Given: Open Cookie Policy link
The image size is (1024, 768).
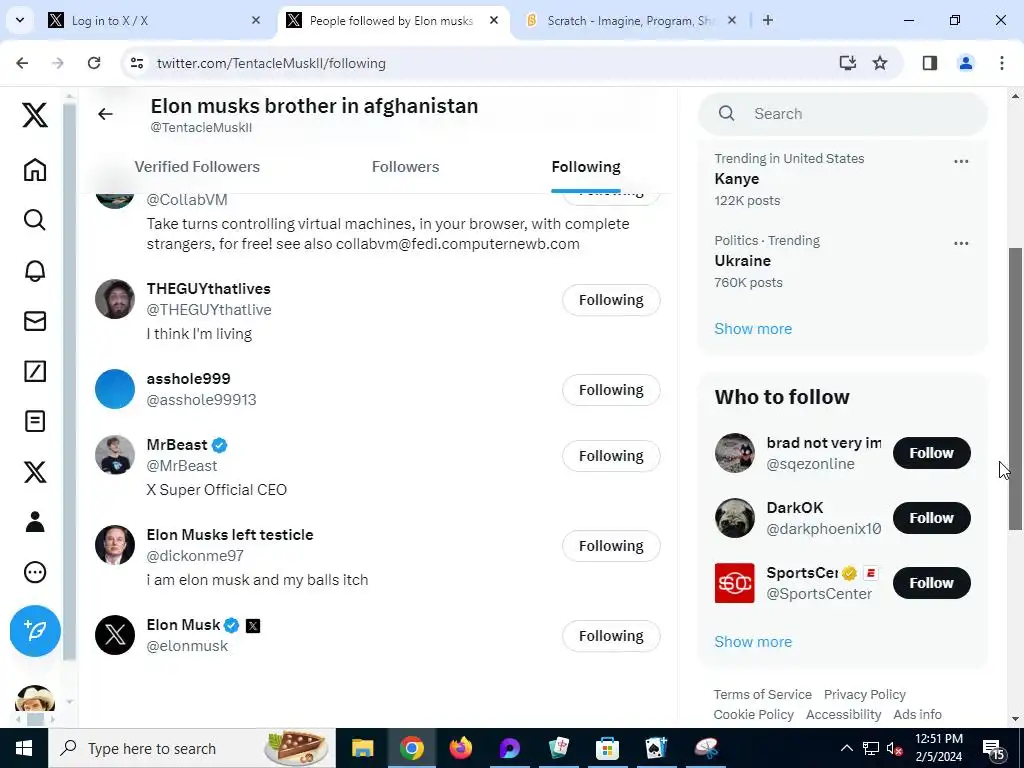Looking at the screenshot, I should pos(754,714).
